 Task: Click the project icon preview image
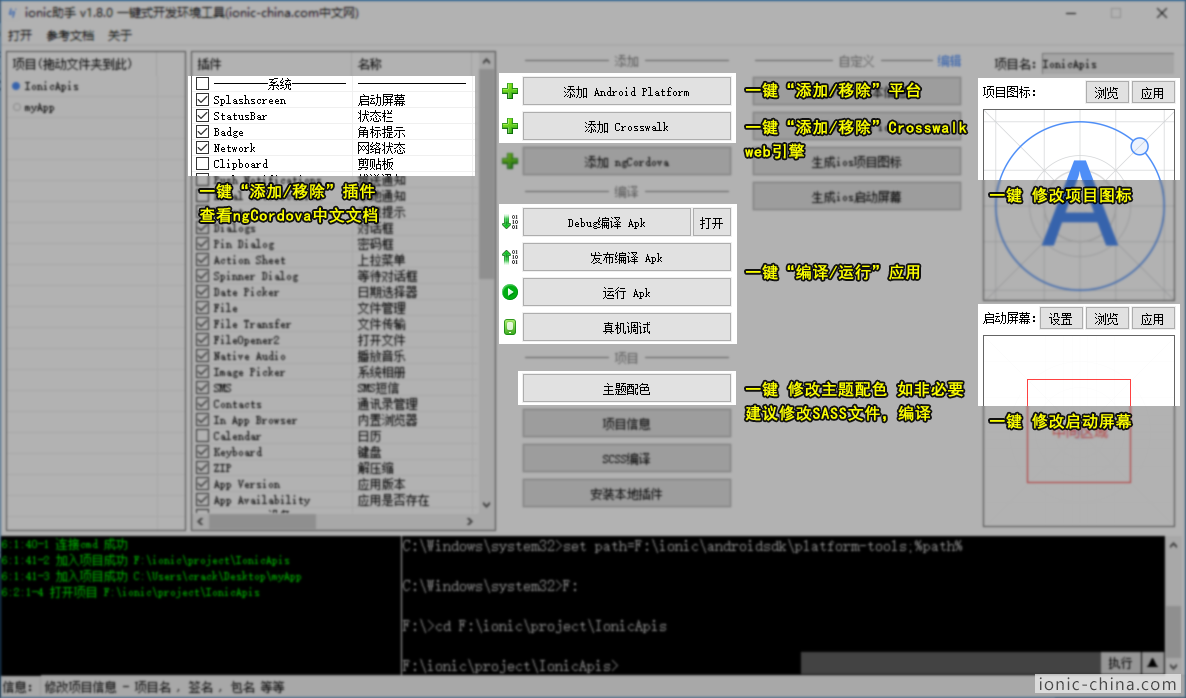[x=1079, y=204]
